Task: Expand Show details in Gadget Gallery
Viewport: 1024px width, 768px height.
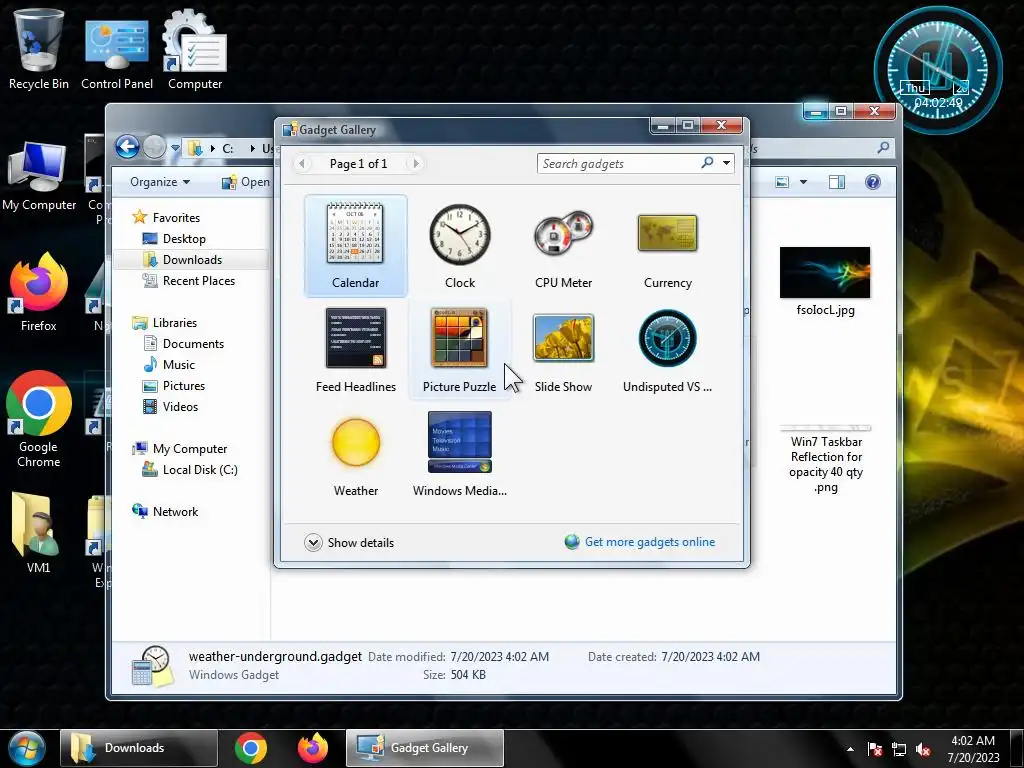Action: click(349, 543)
